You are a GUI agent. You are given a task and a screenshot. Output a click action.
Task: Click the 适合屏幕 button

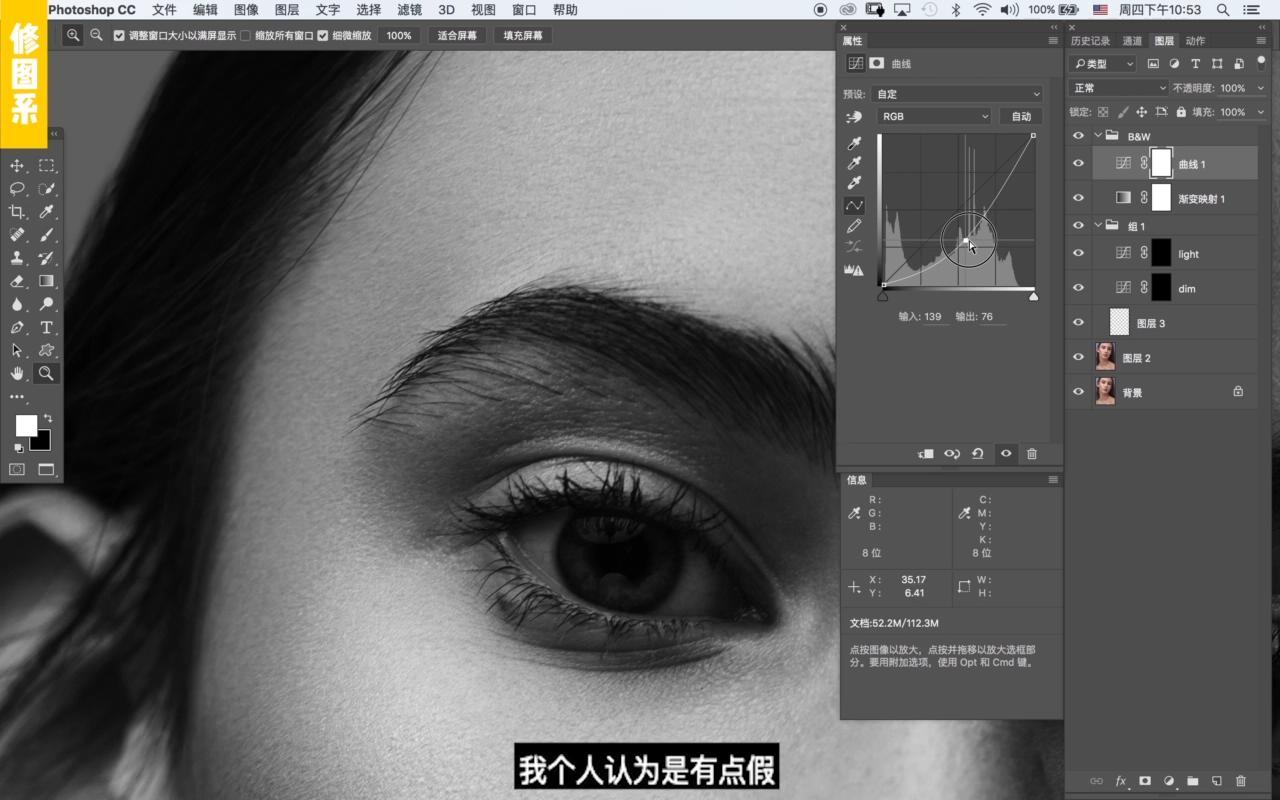(x=457, y=35)
